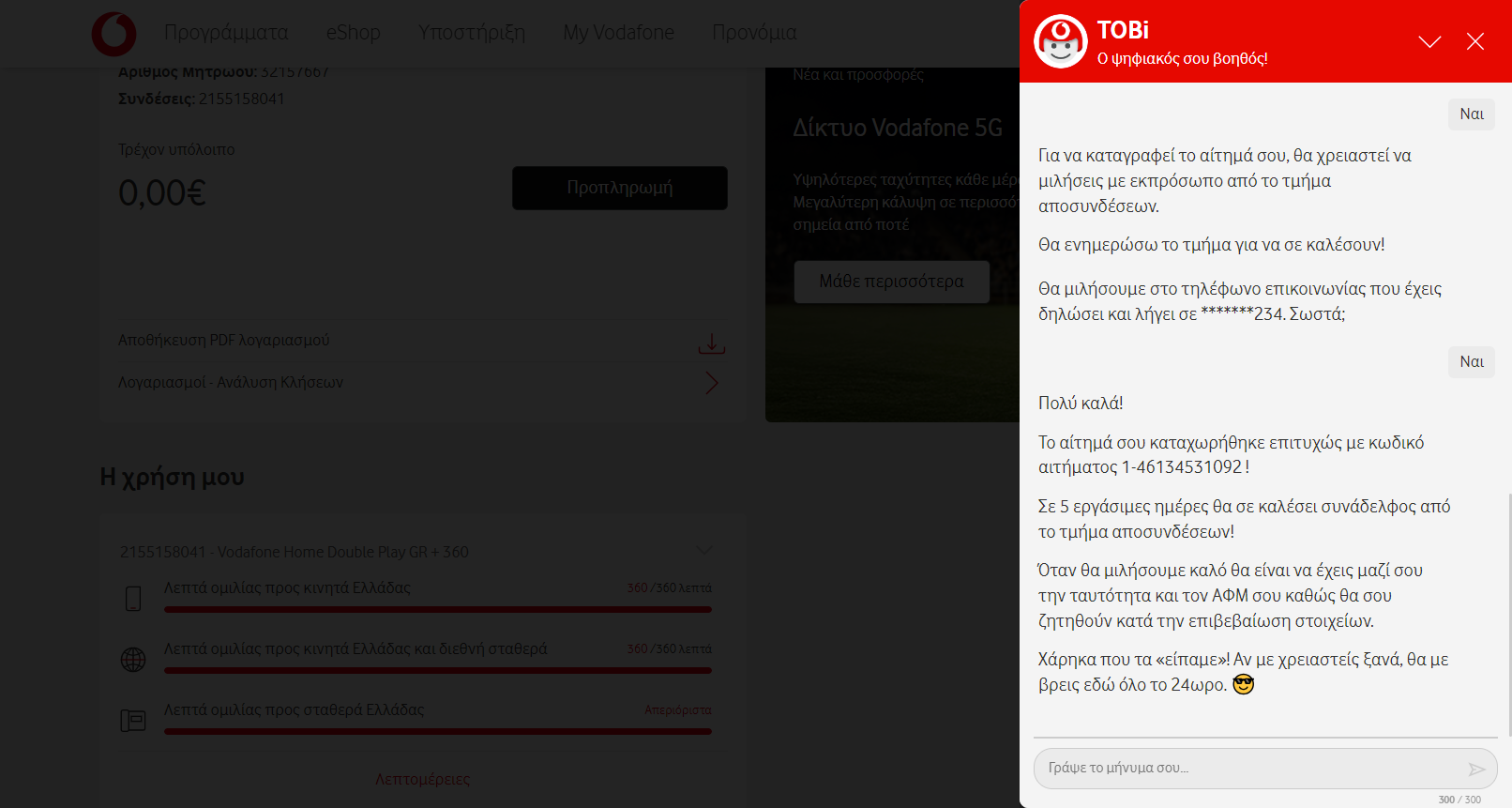Click the Λεπτά προς κινητά Ελλάδας progress bar
The width and height of the screenshot is (1512, 808).
pyautogui.click(x=438, y=609)
